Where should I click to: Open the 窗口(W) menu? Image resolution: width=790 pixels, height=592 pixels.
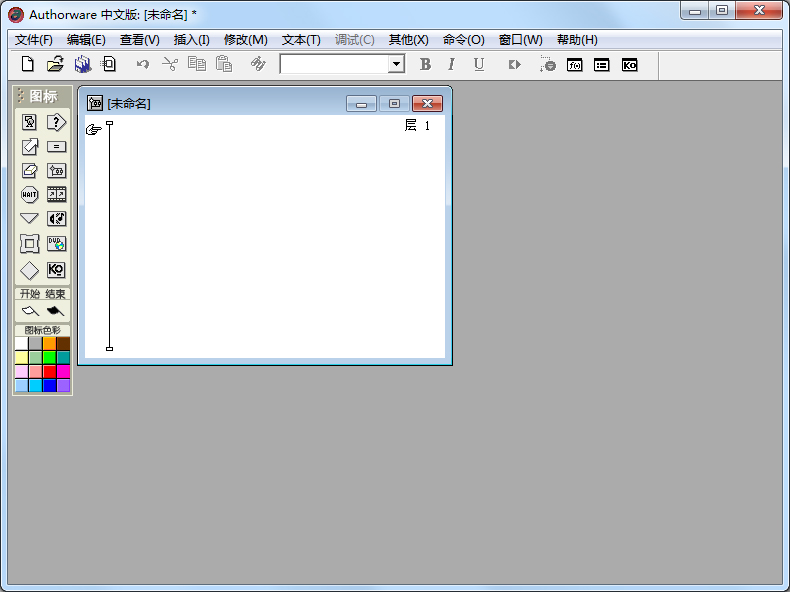click(x=520, y=40)
